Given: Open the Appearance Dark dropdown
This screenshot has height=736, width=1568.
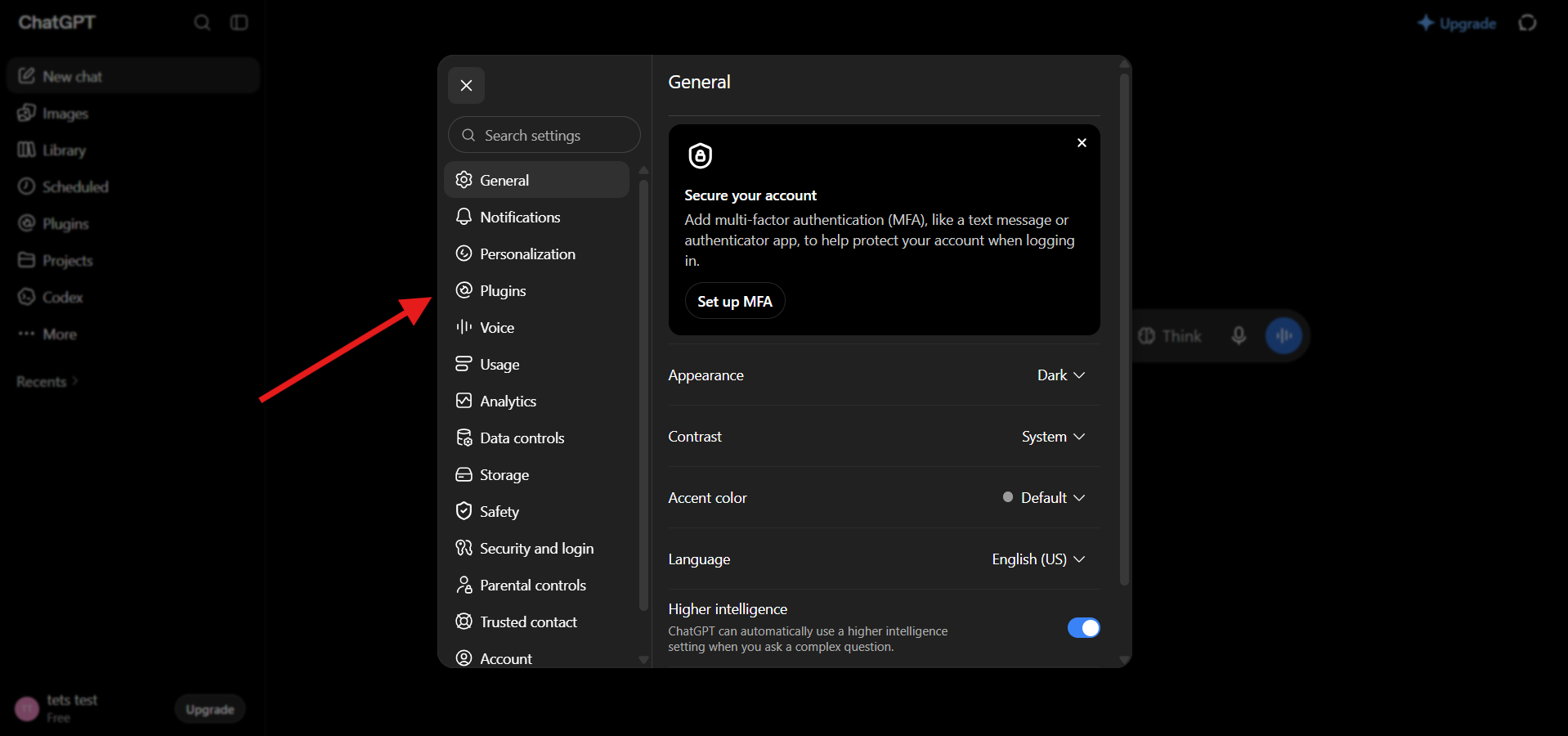Looking at the screenshot, I should 1060,375.
